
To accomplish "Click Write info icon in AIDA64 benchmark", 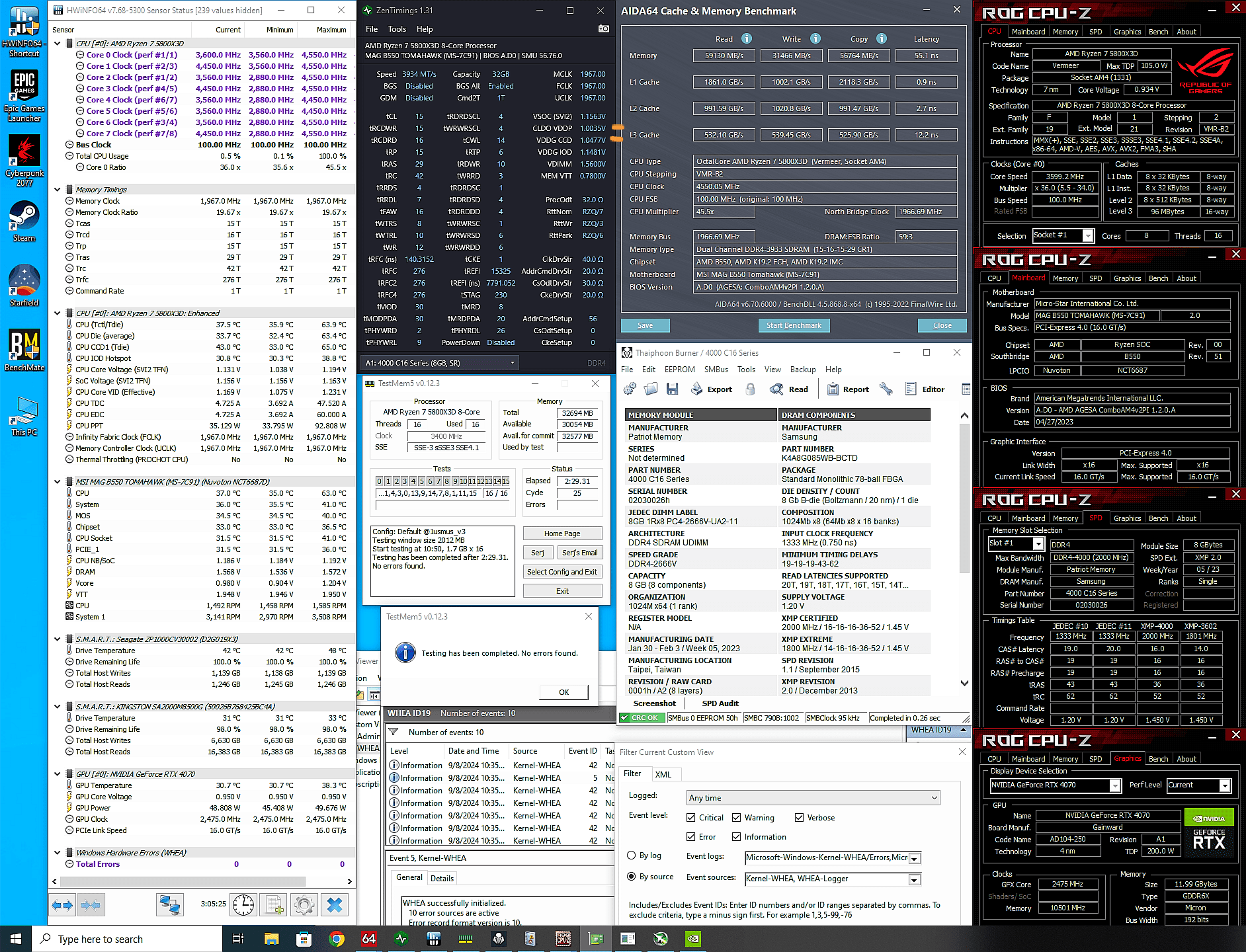I will [x=815, y=38].
